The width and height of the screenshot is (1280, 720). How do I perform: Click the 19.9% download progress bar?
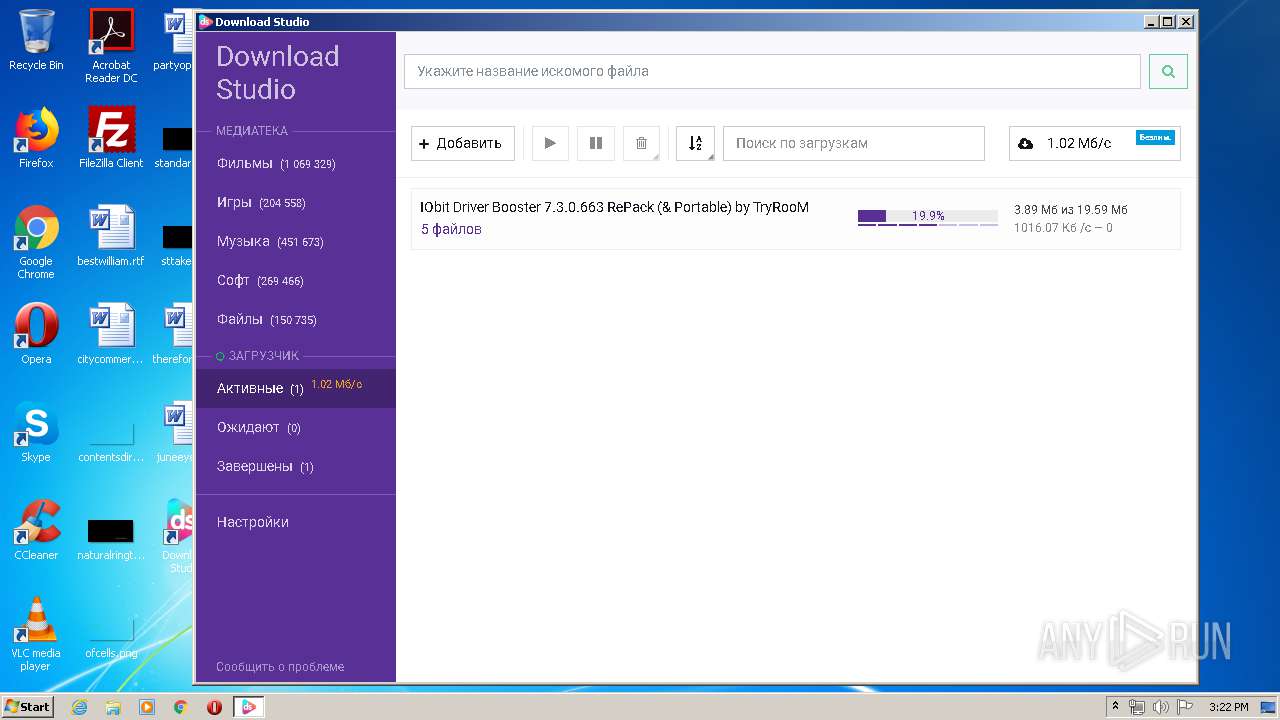[x=928, y=216]
